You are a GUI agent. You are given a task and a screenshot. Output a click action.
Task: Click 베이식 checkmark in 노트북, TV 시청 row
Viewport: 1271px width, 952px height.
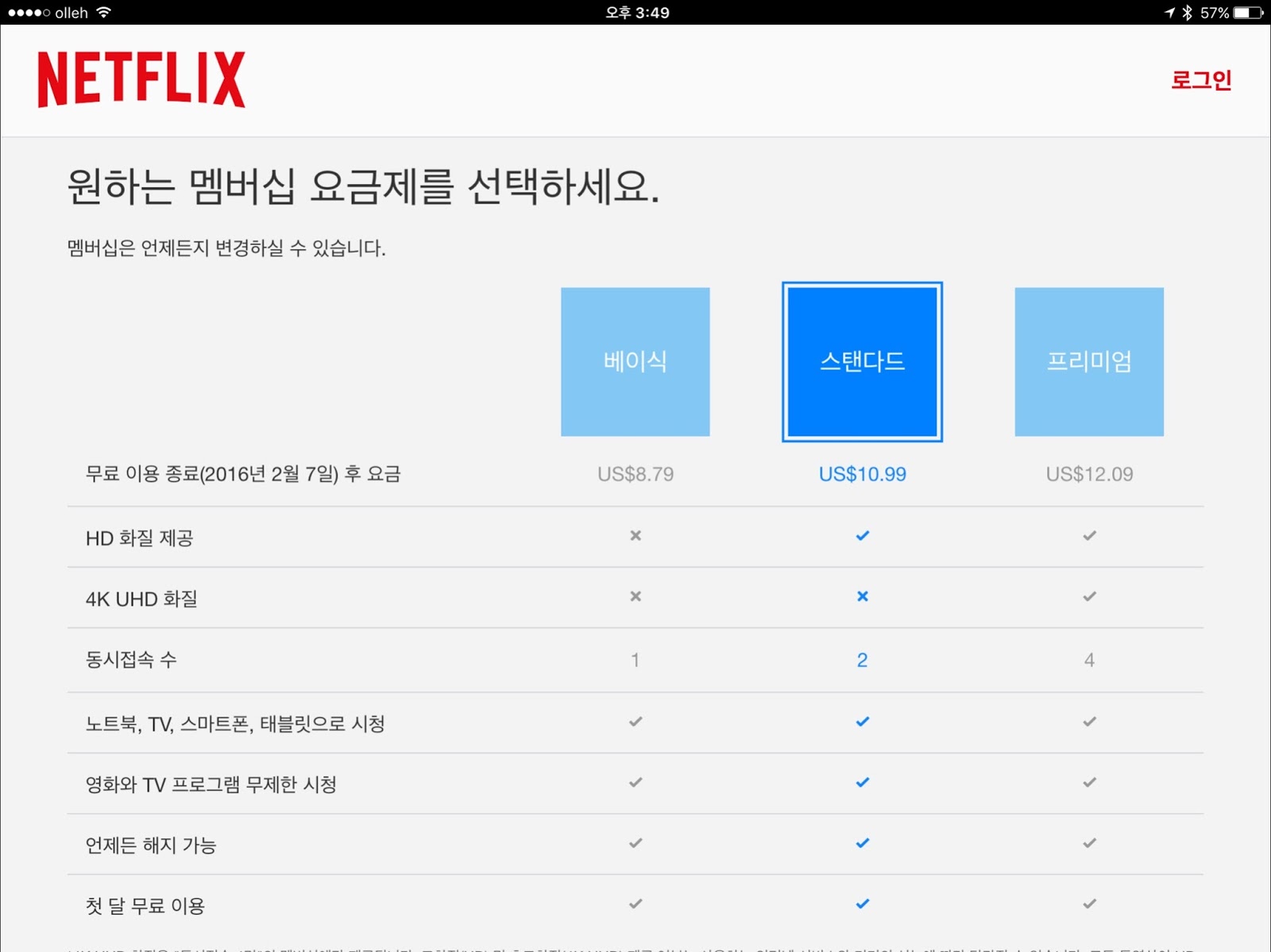click(635, 722)
